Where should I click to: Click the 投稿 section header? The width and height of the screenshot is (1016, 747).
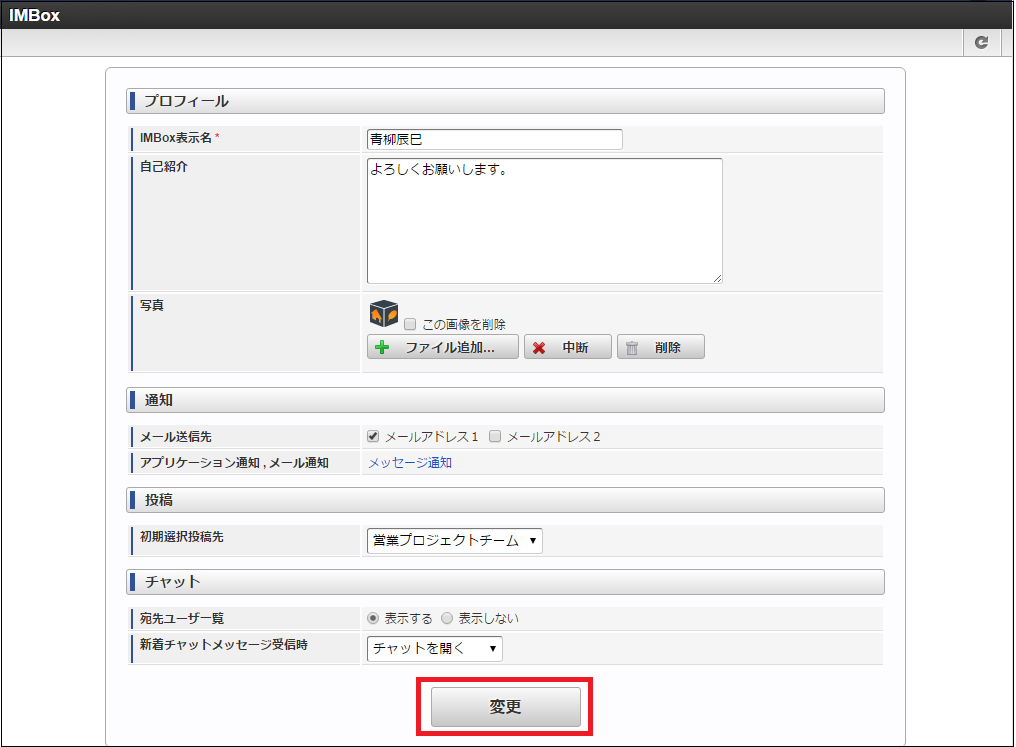coord(505,500)
